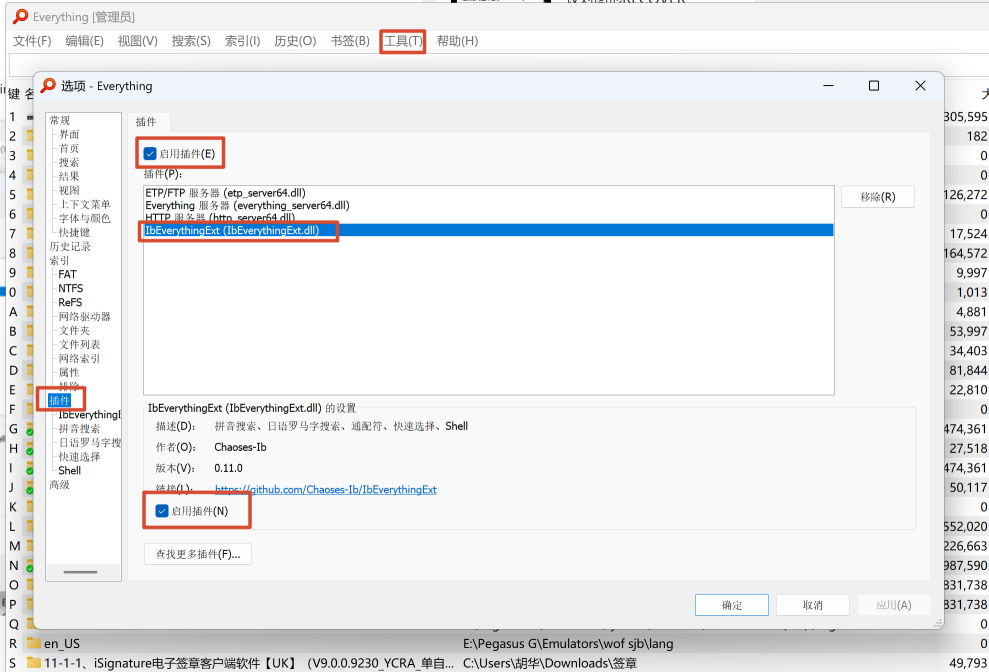The width and height of the screenshot is (989, 672).
Task: Select ReFS in options tree
Action: [70, 302]
